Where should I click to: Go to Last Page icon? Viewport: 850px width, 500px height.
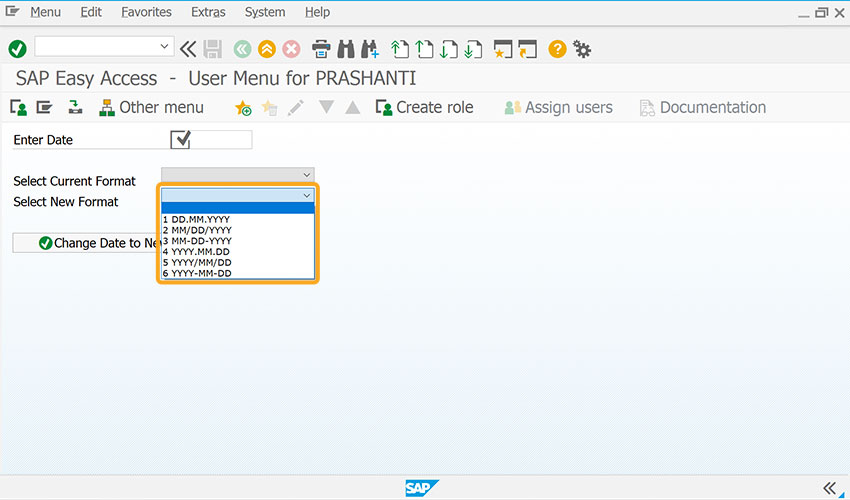coord(473,49)
